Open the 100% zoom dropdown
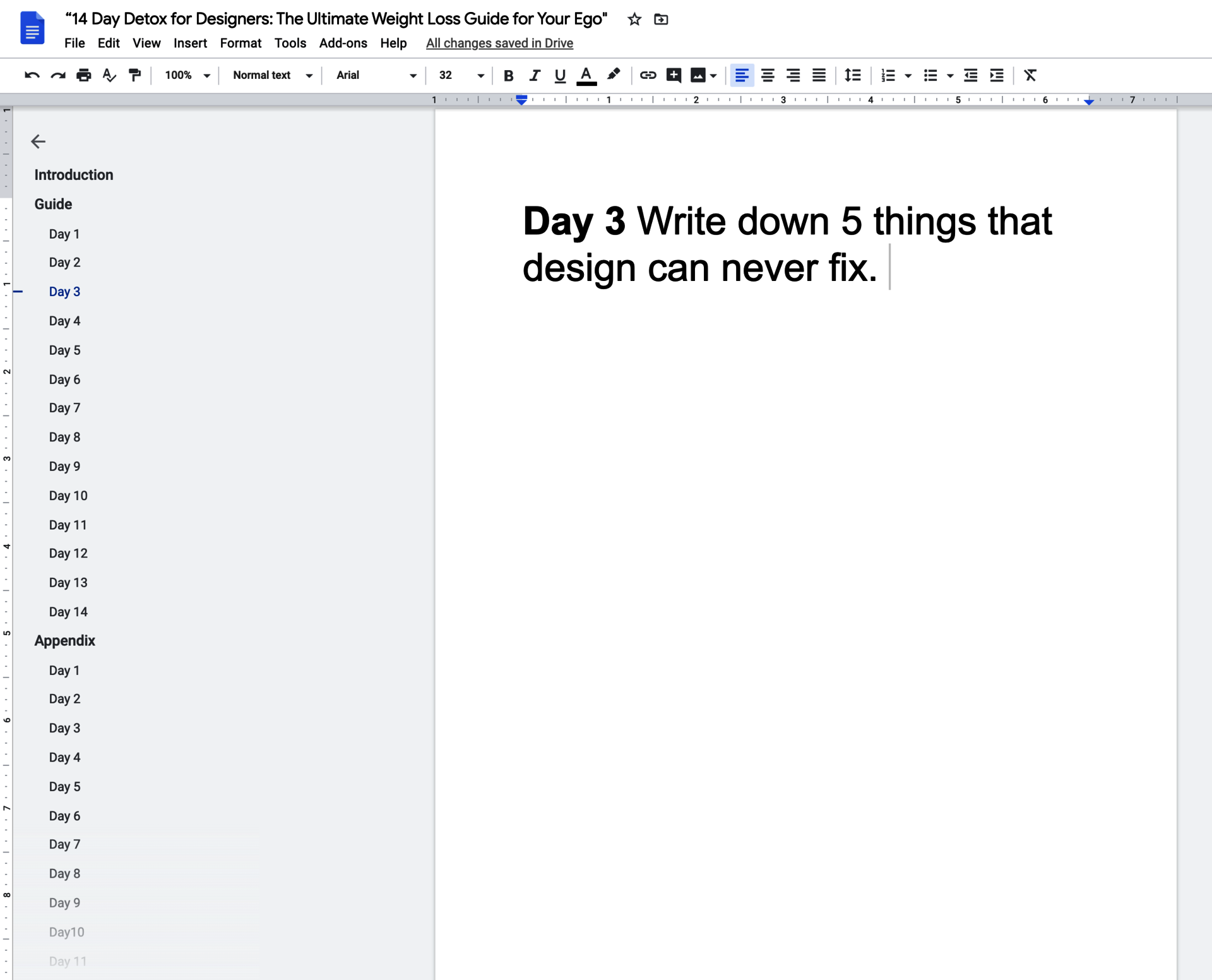 click(x=187, y=75)
